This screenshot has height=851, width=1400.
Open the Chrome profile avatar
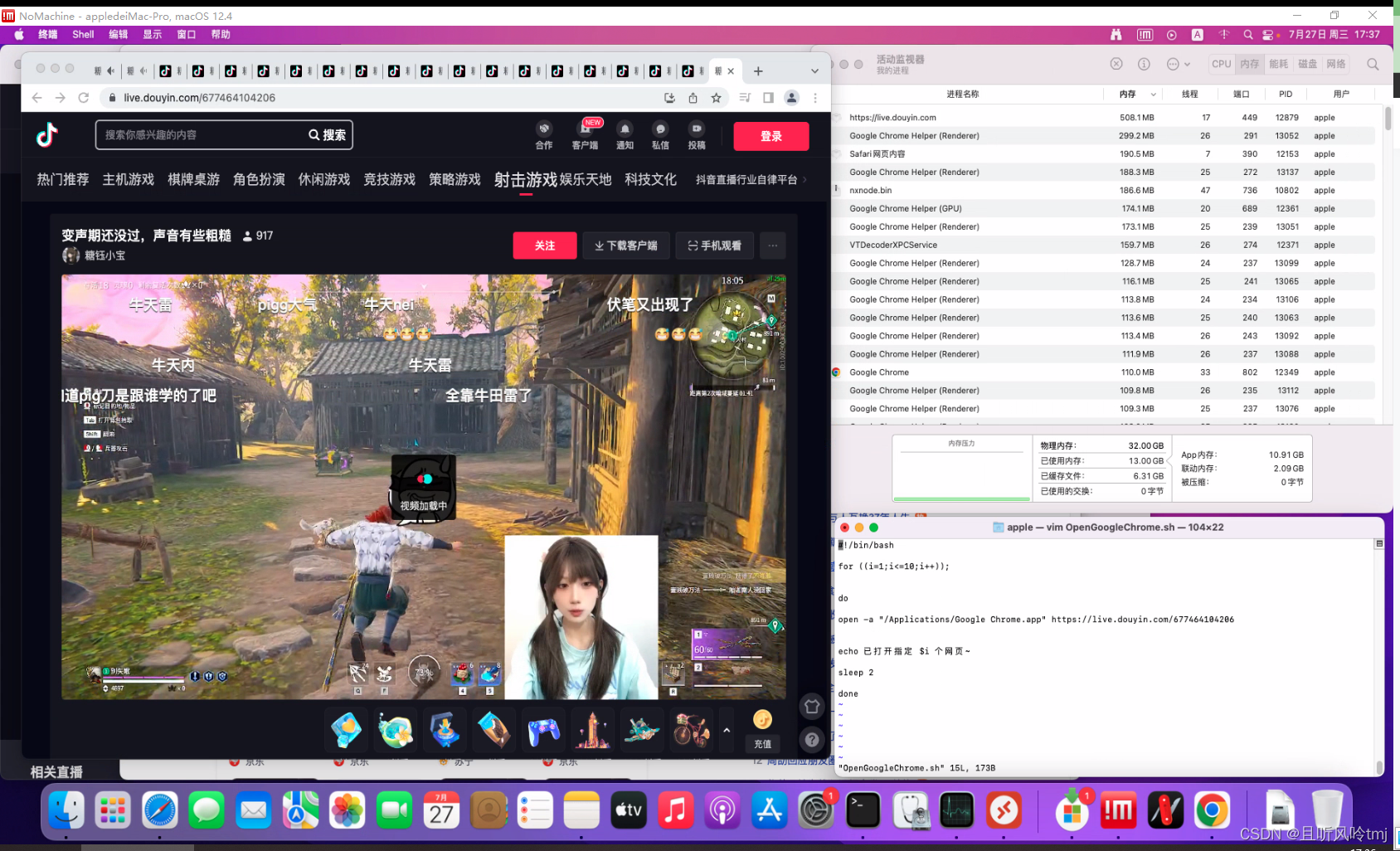[x=791, y=98]
